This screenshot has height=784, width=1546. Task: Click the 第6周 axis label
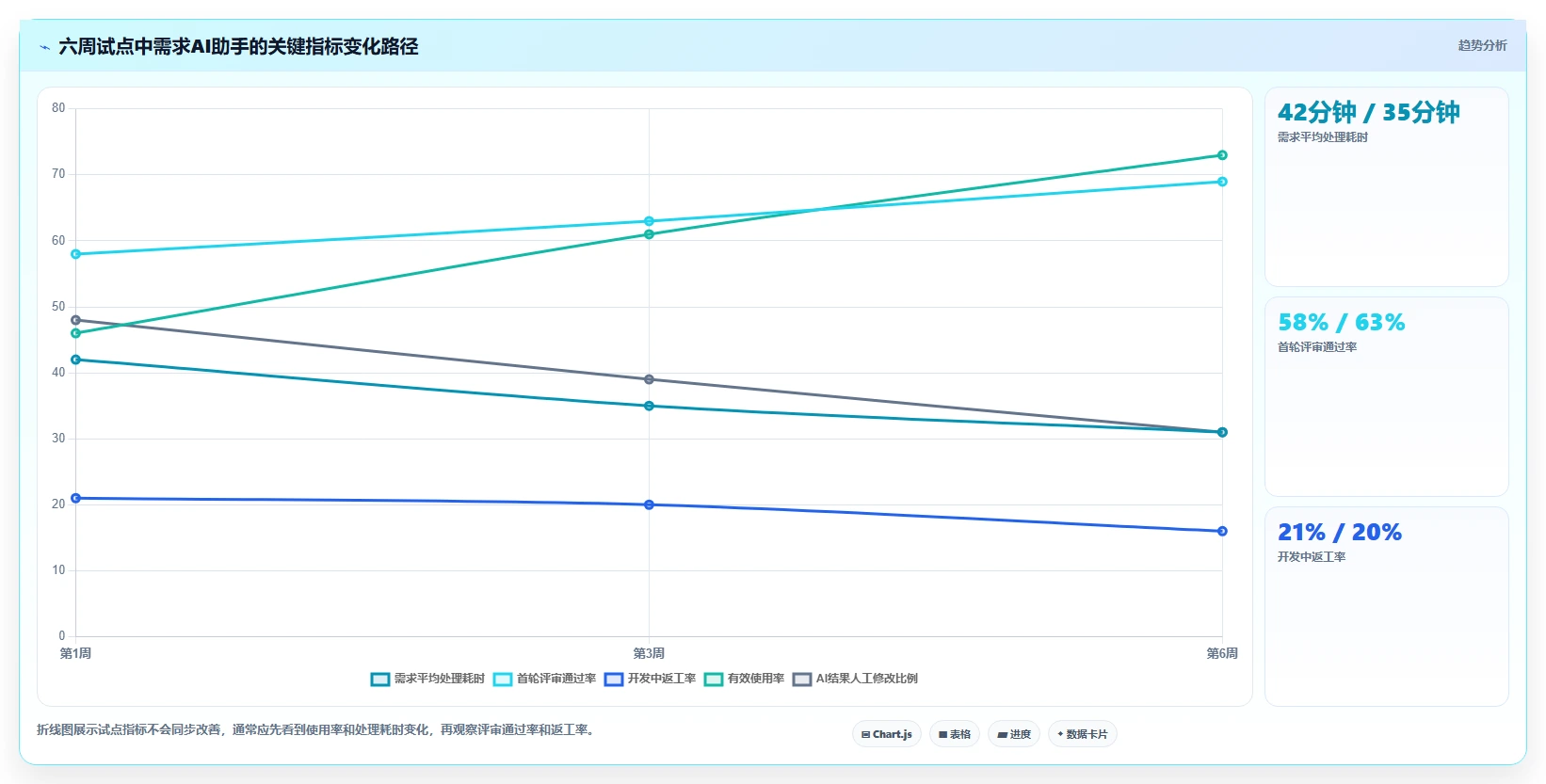1222,653
